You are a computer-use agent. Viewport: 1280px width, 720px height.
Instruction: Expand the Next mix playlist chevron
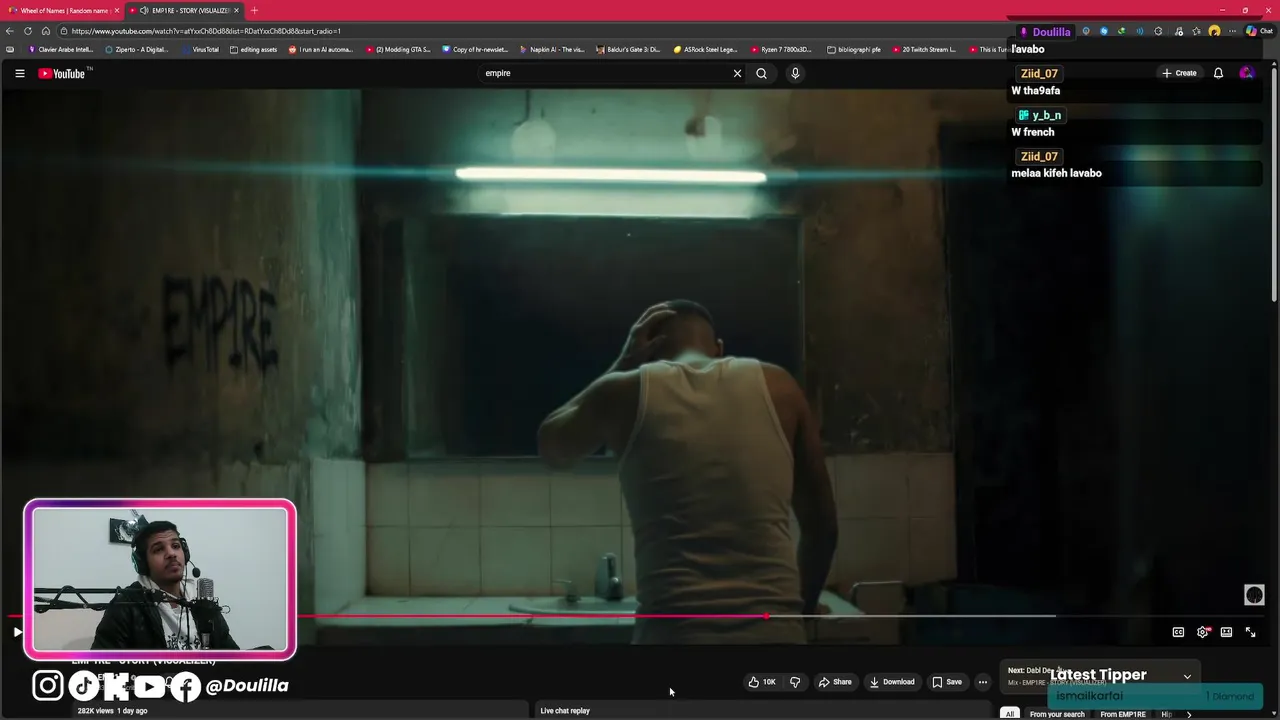(1187, 676)
